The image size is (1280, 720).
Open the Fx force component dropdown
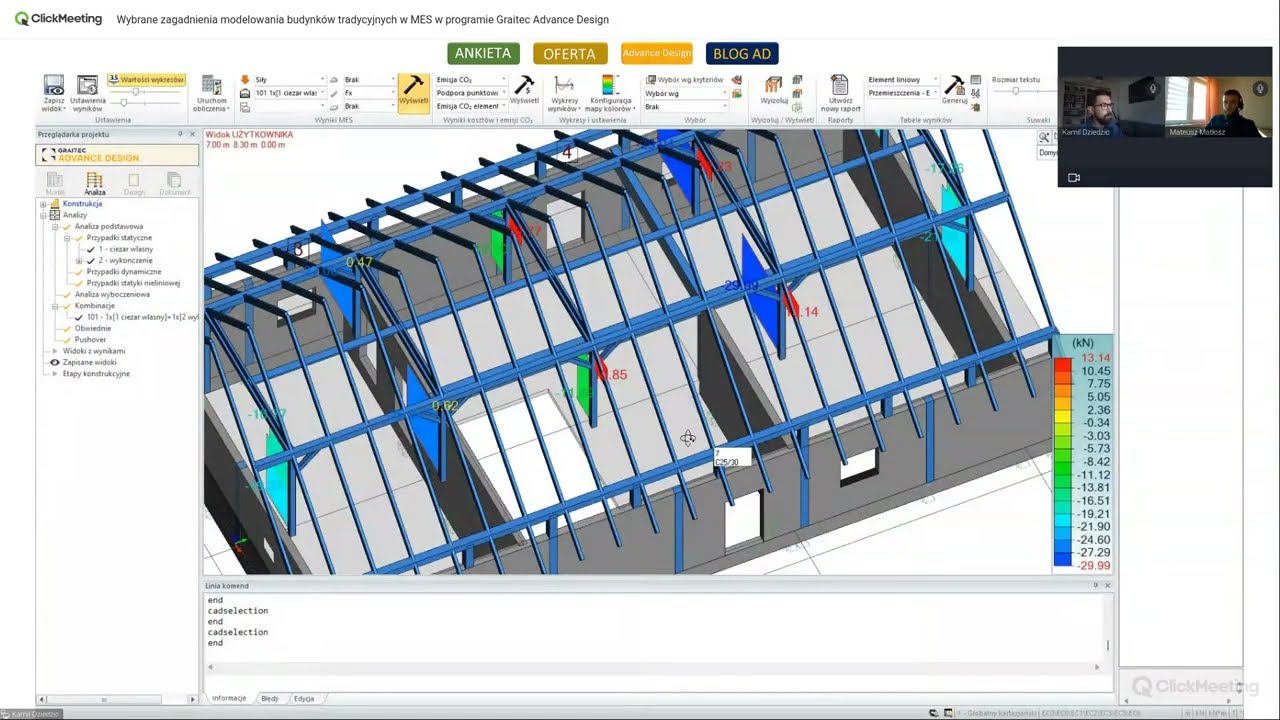(369, 93)
